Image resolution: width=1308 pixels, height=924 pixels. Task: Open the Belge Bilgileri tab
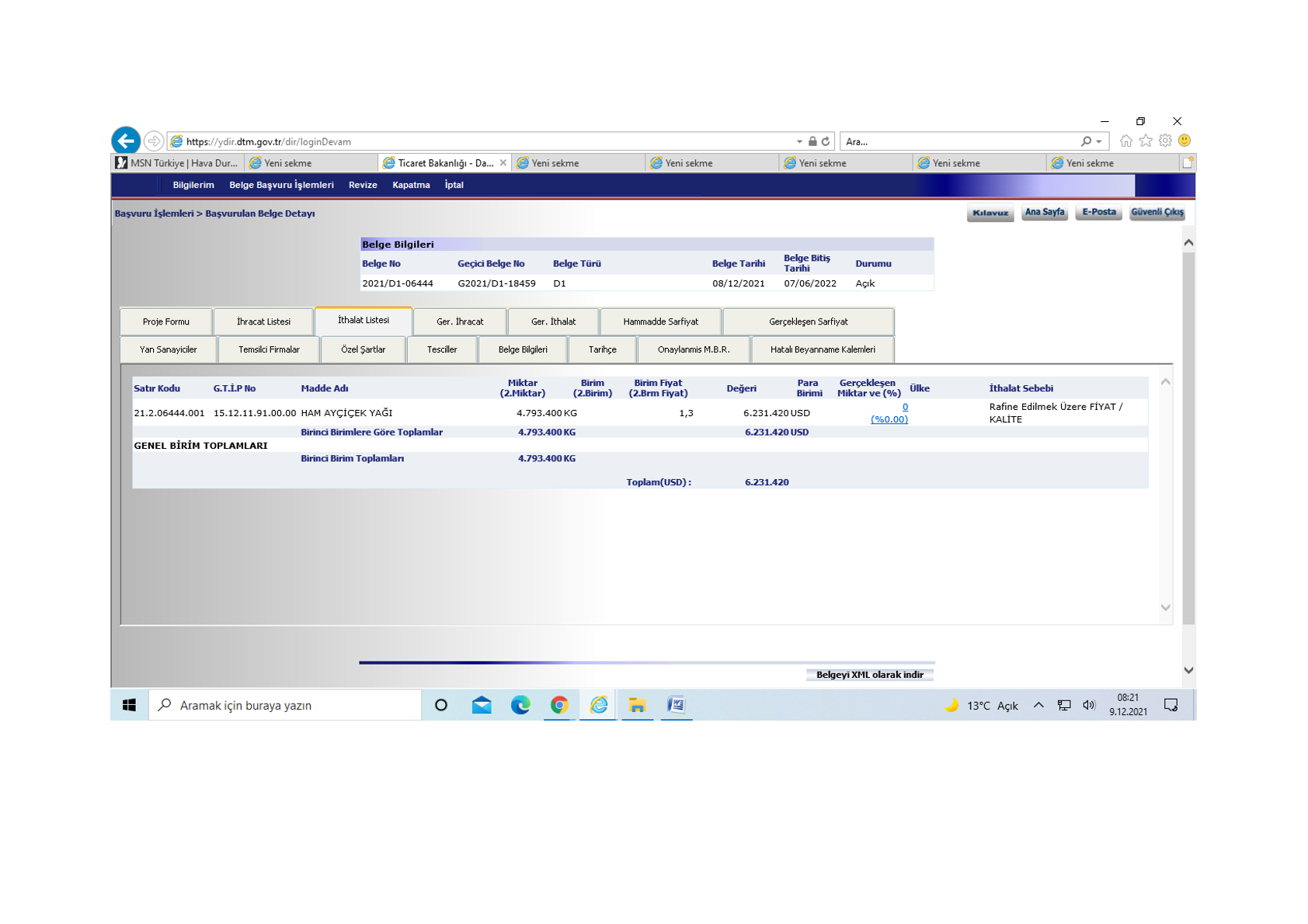(x=523, y=349)
